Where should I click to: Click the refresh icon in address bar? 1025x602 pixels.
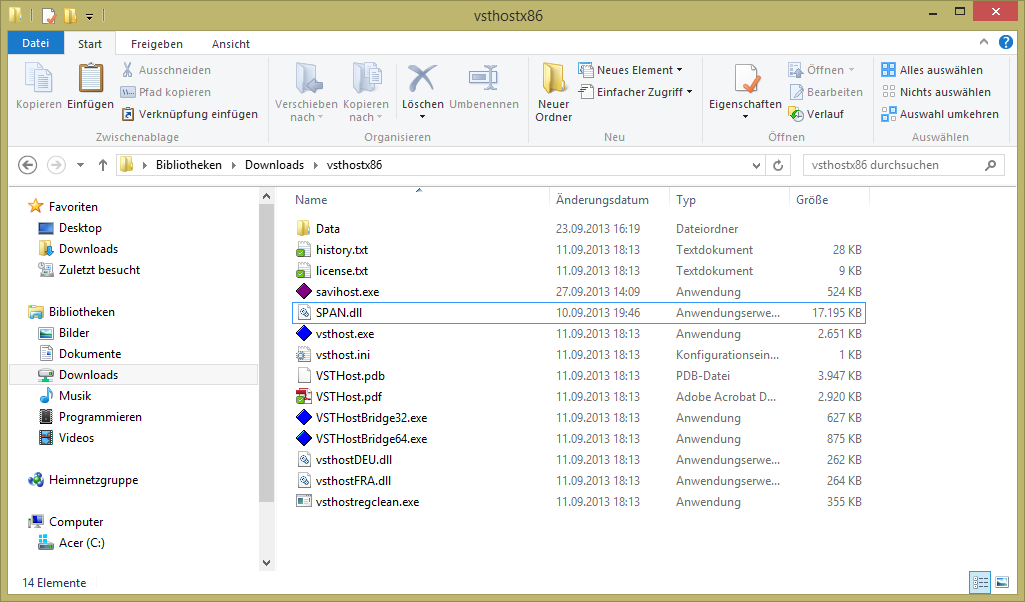[781, 165]
